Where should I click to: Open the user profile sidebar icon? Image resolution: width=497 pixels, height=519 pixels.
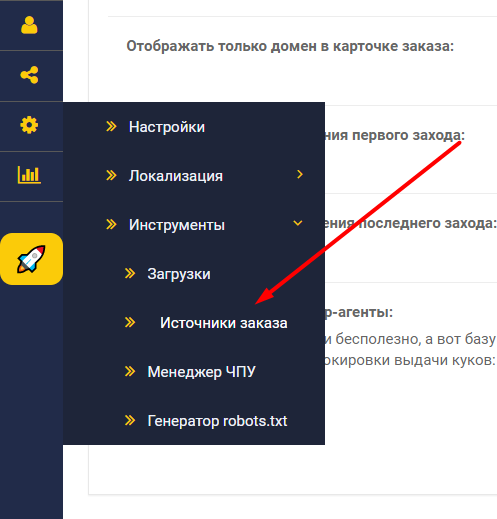[29, 25]
